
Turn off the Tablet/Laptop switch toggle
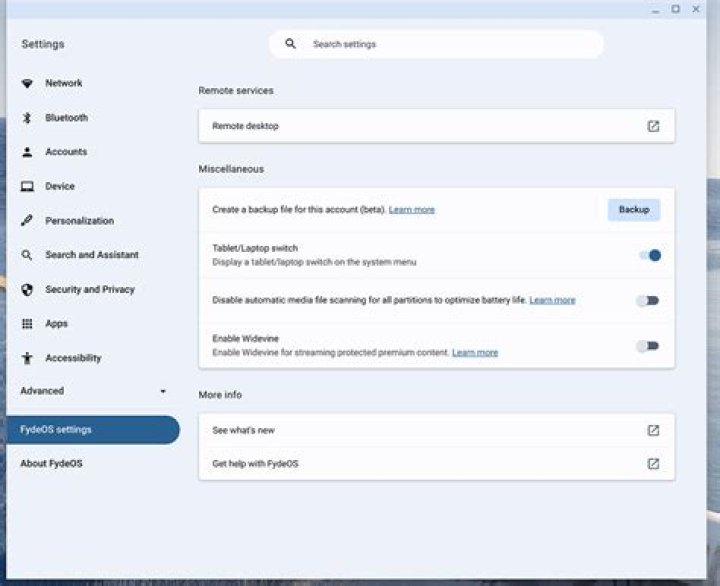(650, 255)
